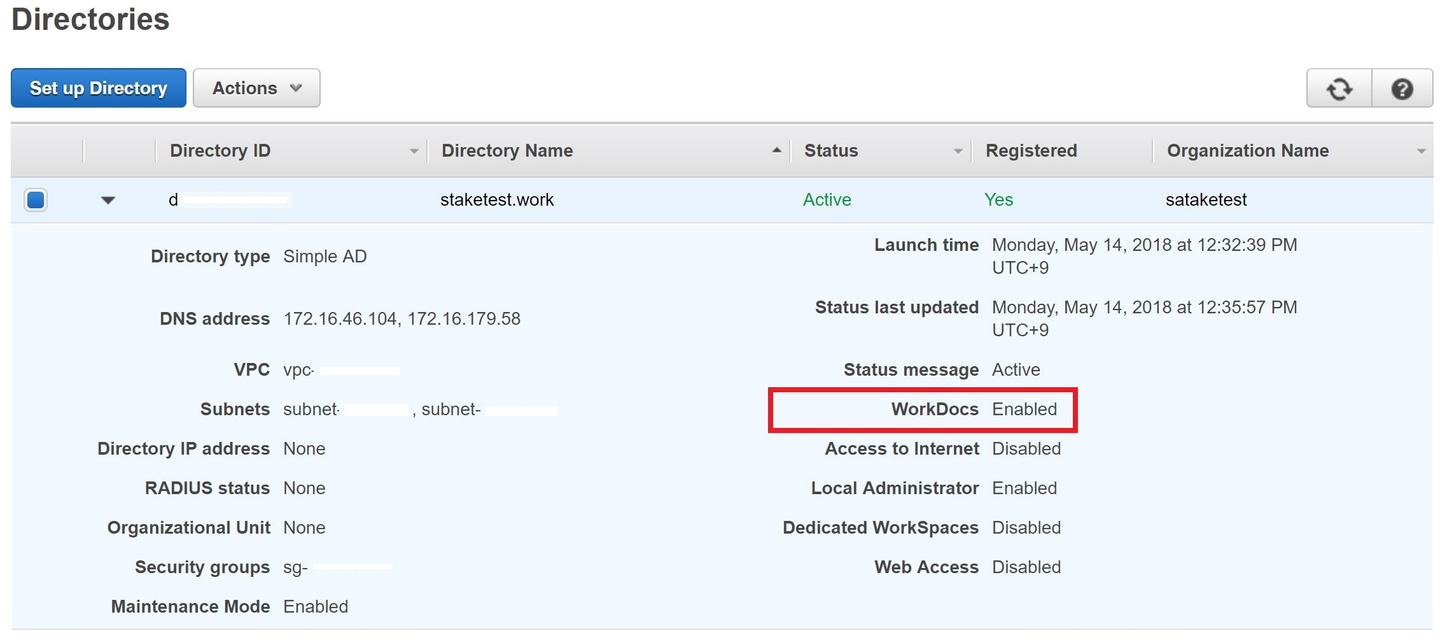
Task: Sort by Organization Name column header
Action: (1248, 151)
